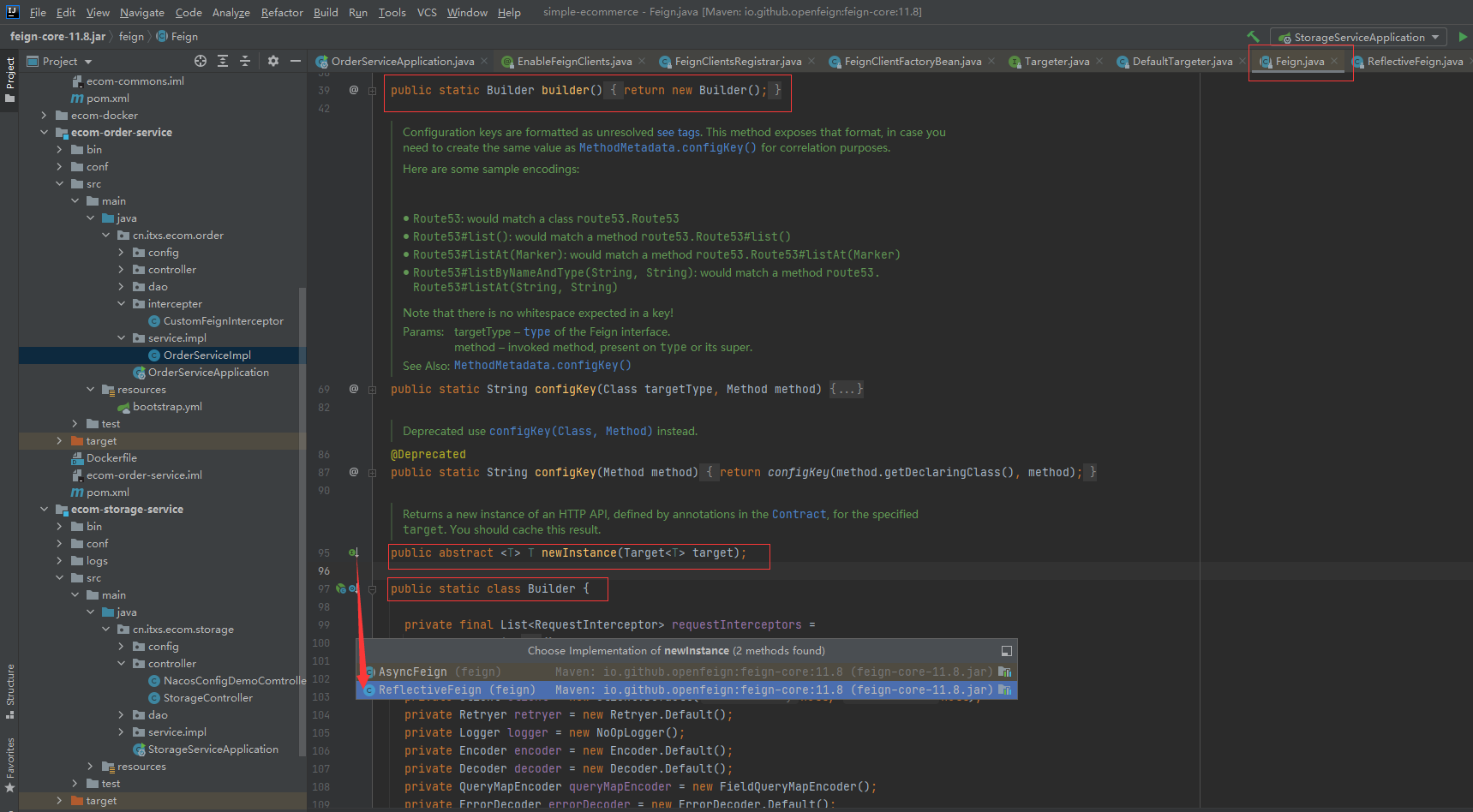The image size is (1473, 812).
Task: Select CustomFeignInterceptor class in tree
Action: [223, 321]
